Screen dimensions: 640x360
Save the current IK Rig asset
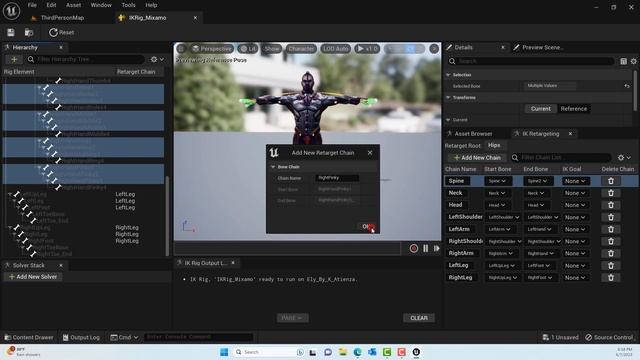click(x=11, y=32)
